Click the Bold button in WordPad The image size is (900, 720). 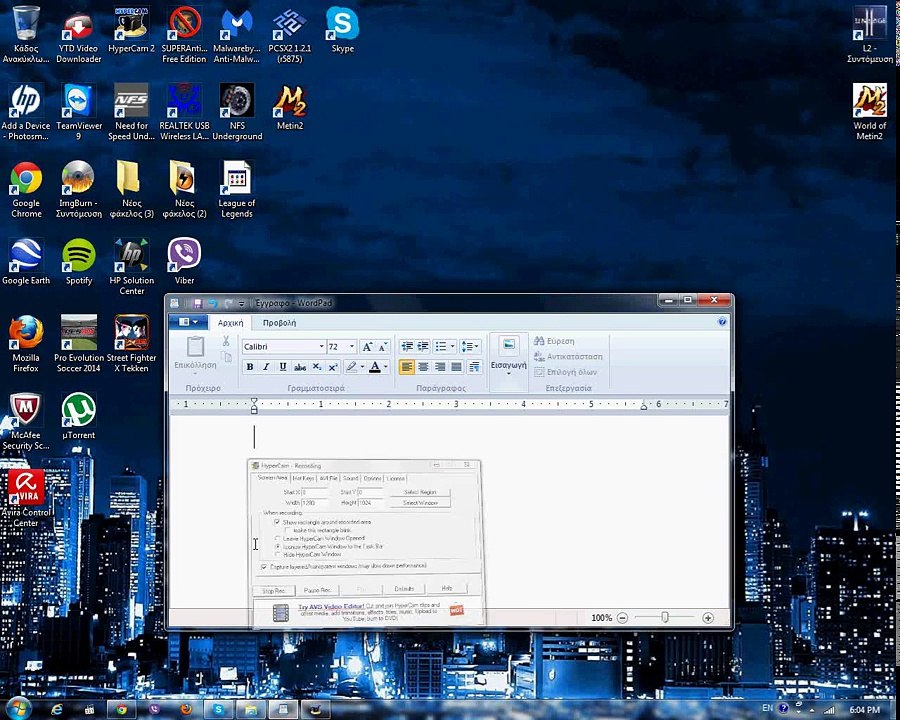250,367
